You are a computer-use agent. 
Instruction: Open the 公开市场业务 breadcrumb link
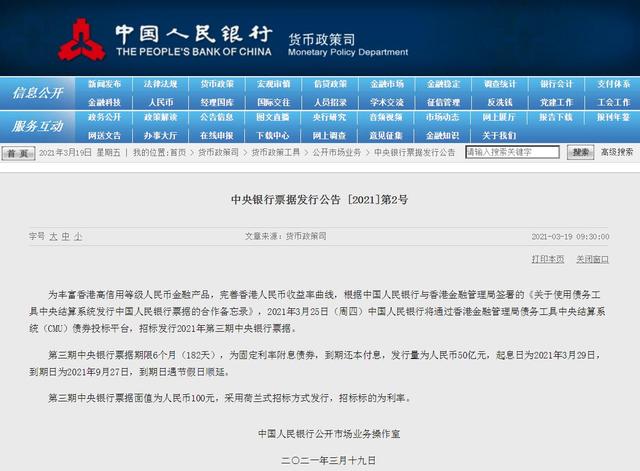(336, 153)
